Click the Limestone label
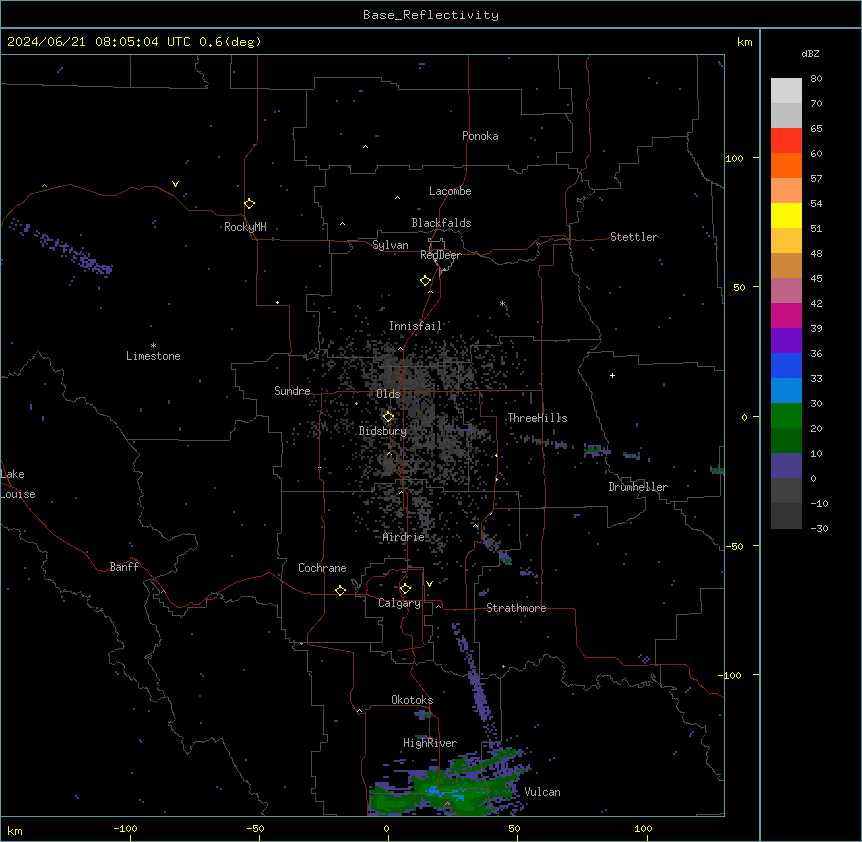The image size is (862, 842). pyautogui.click(x=153, y=356)
